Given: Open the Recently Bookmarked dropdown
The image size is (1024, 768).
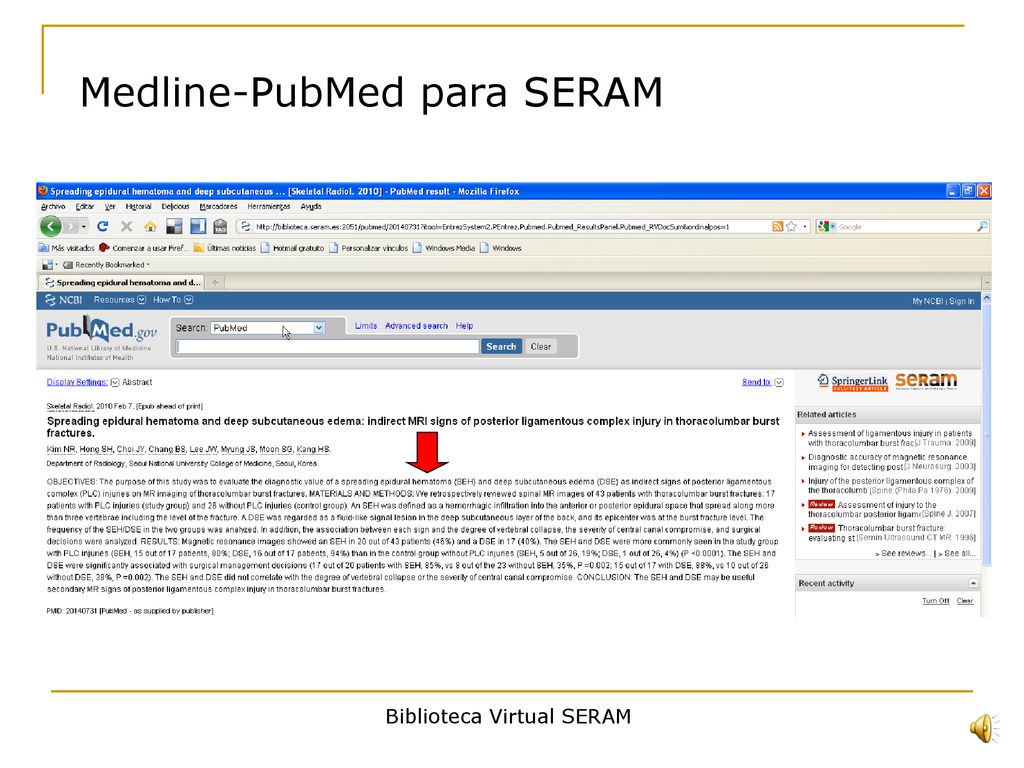Looking at the screenshot, I should pos(106,265).
